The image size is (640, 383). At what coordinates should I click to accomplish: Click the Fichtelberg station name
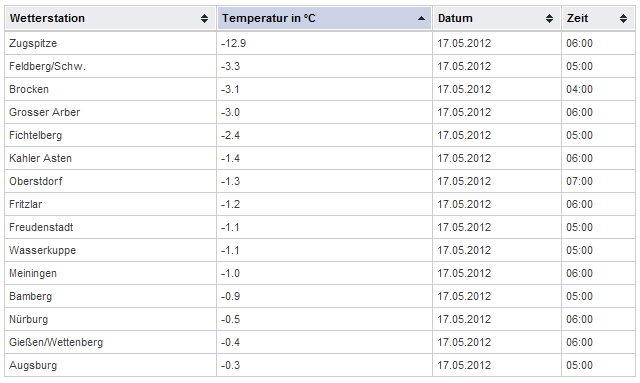(36, 136)
